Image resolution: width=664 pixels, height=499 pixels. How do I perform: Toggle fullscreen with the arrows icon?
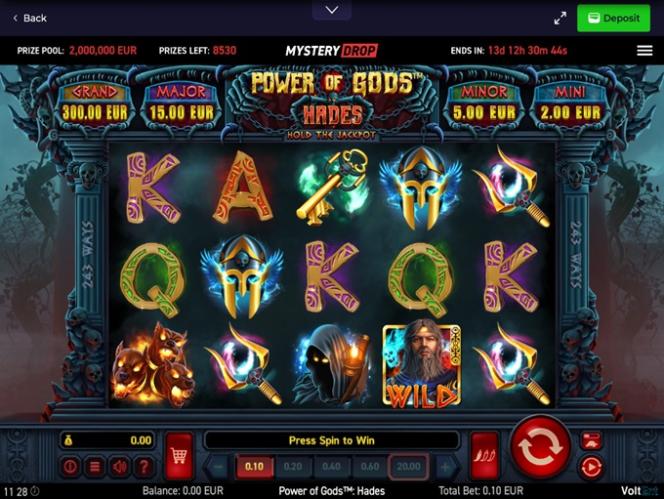click(560, 18)
